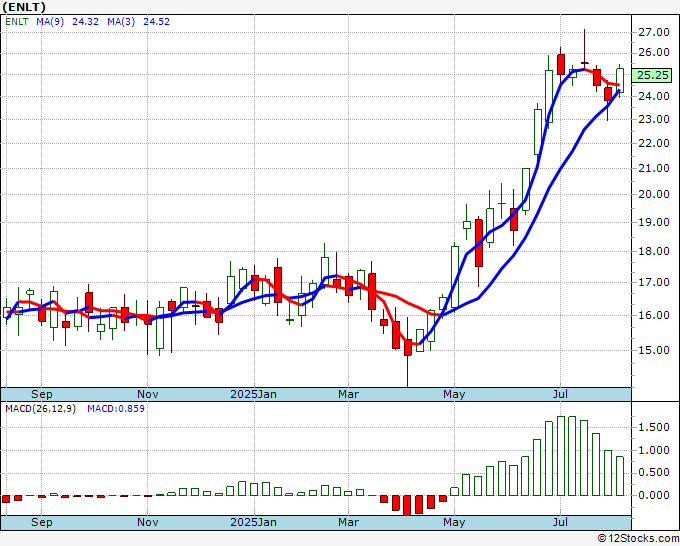Click the 22.00 price axis label

654,143
